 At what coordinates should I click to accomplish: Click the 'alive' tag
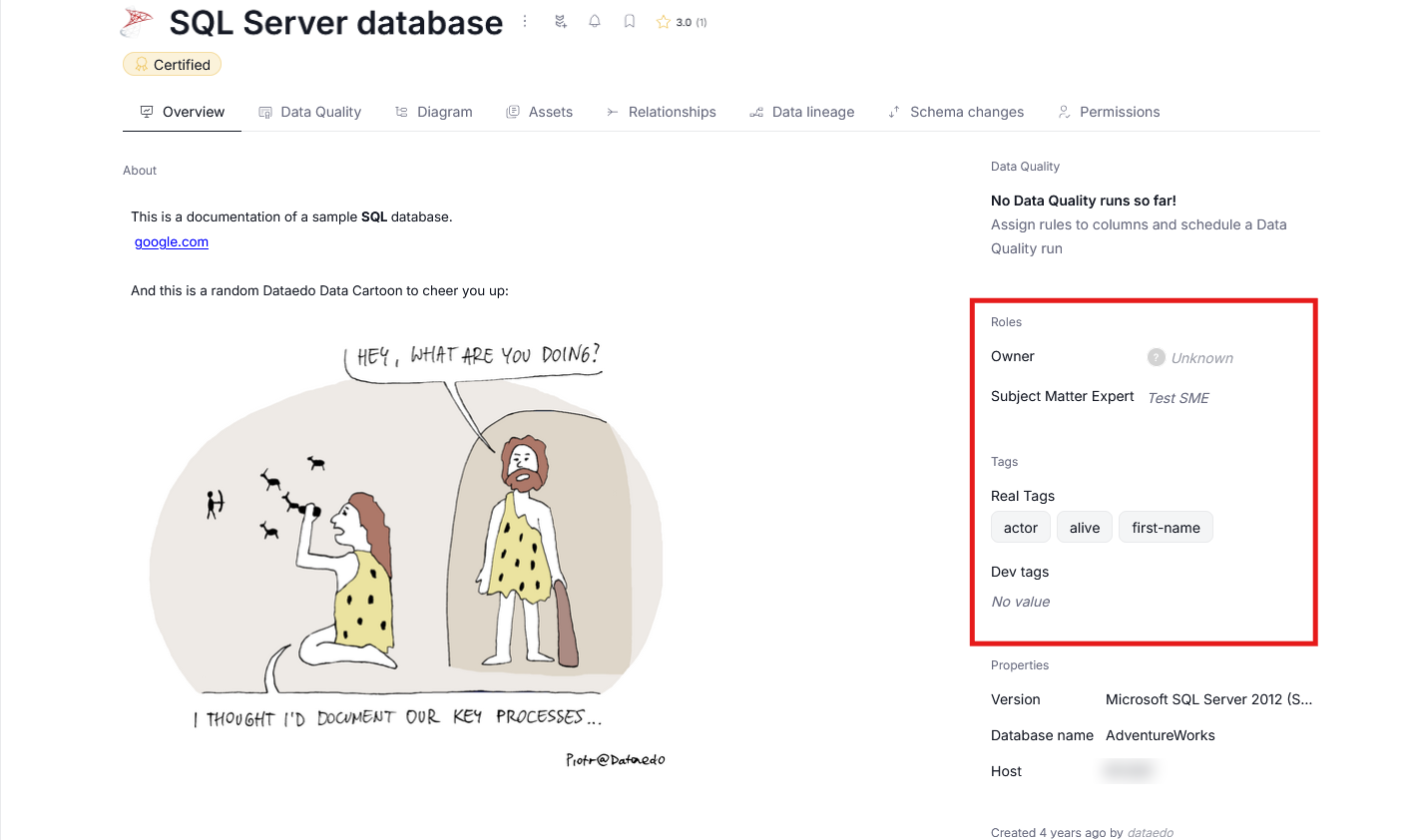(1084, 528)
